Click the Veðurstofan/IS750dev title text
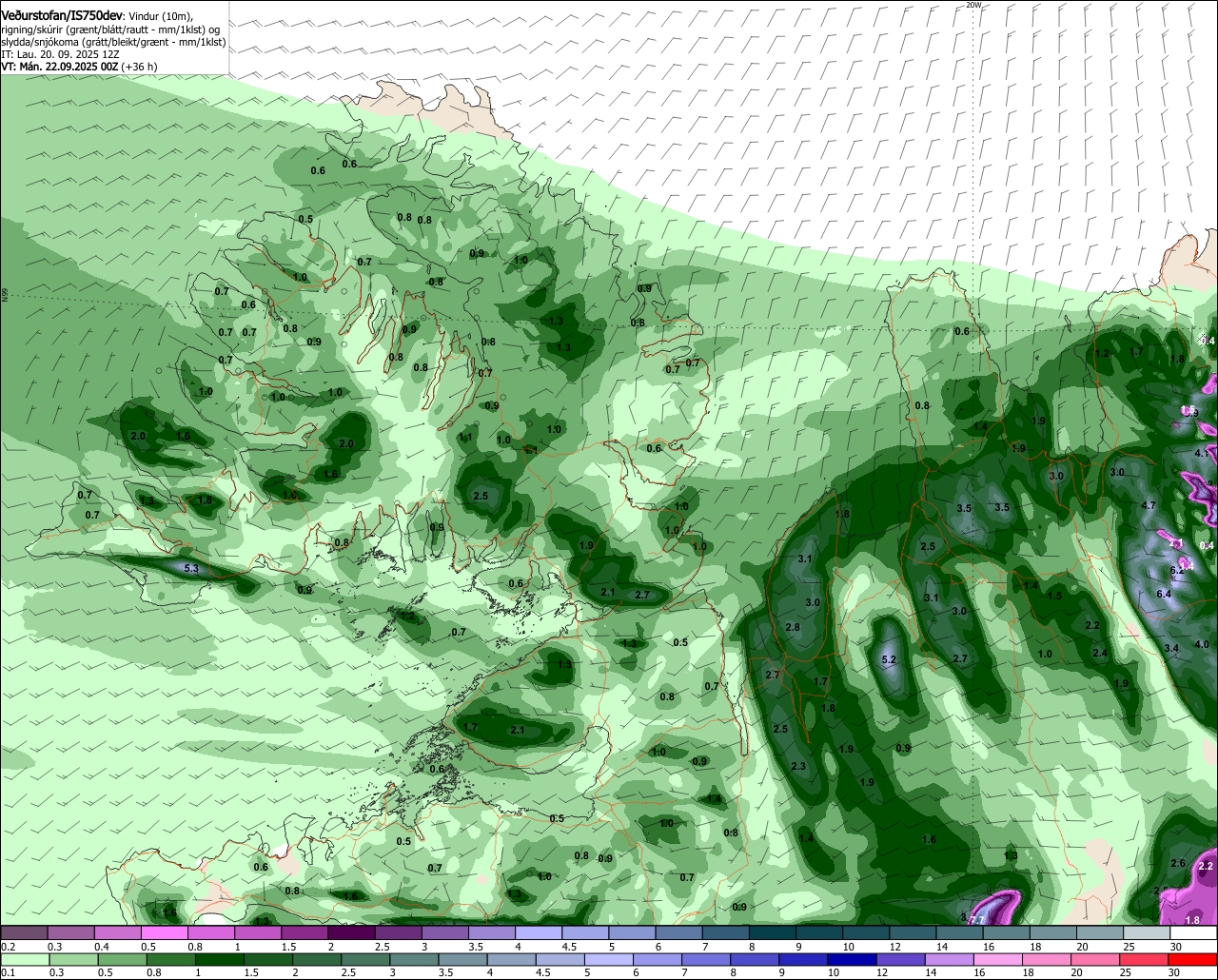1218x980 pixels. click(63, 16)
